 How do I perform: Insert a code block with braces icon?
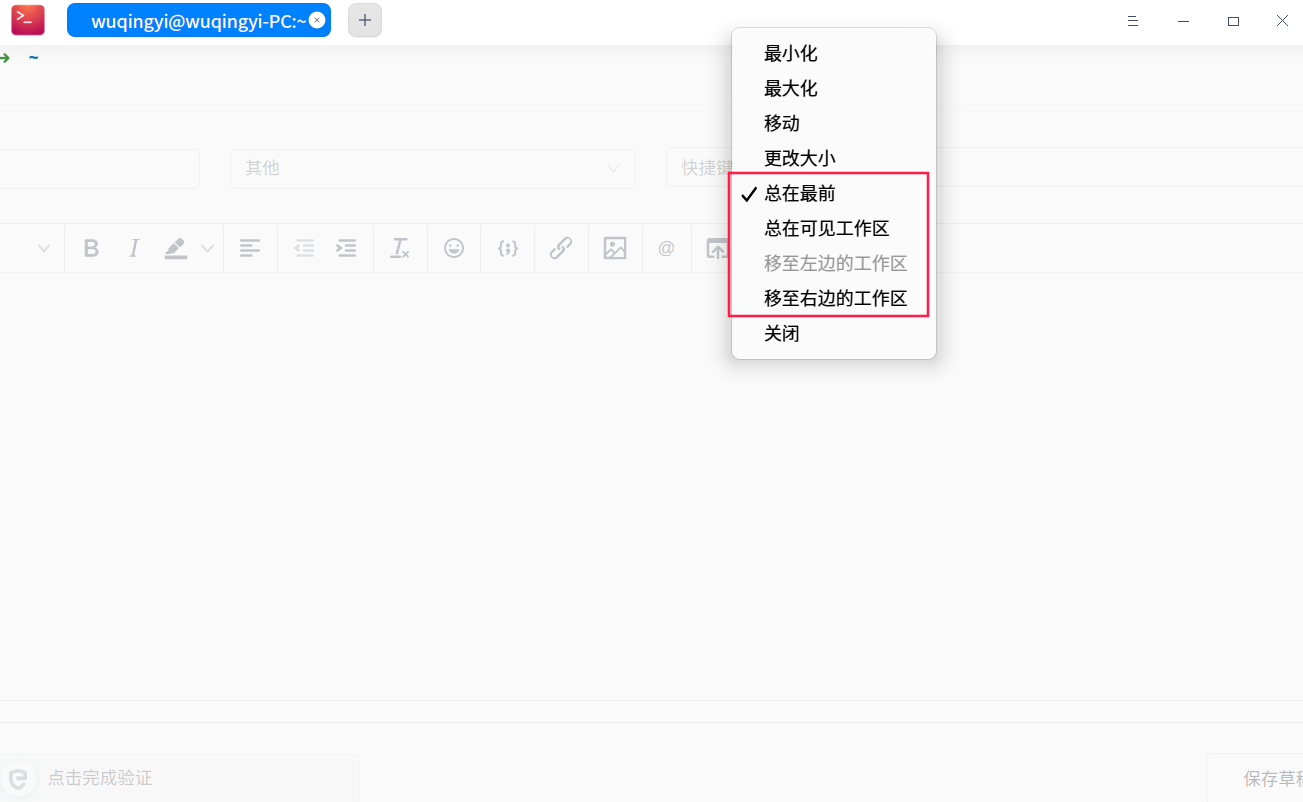click(508, 248)
